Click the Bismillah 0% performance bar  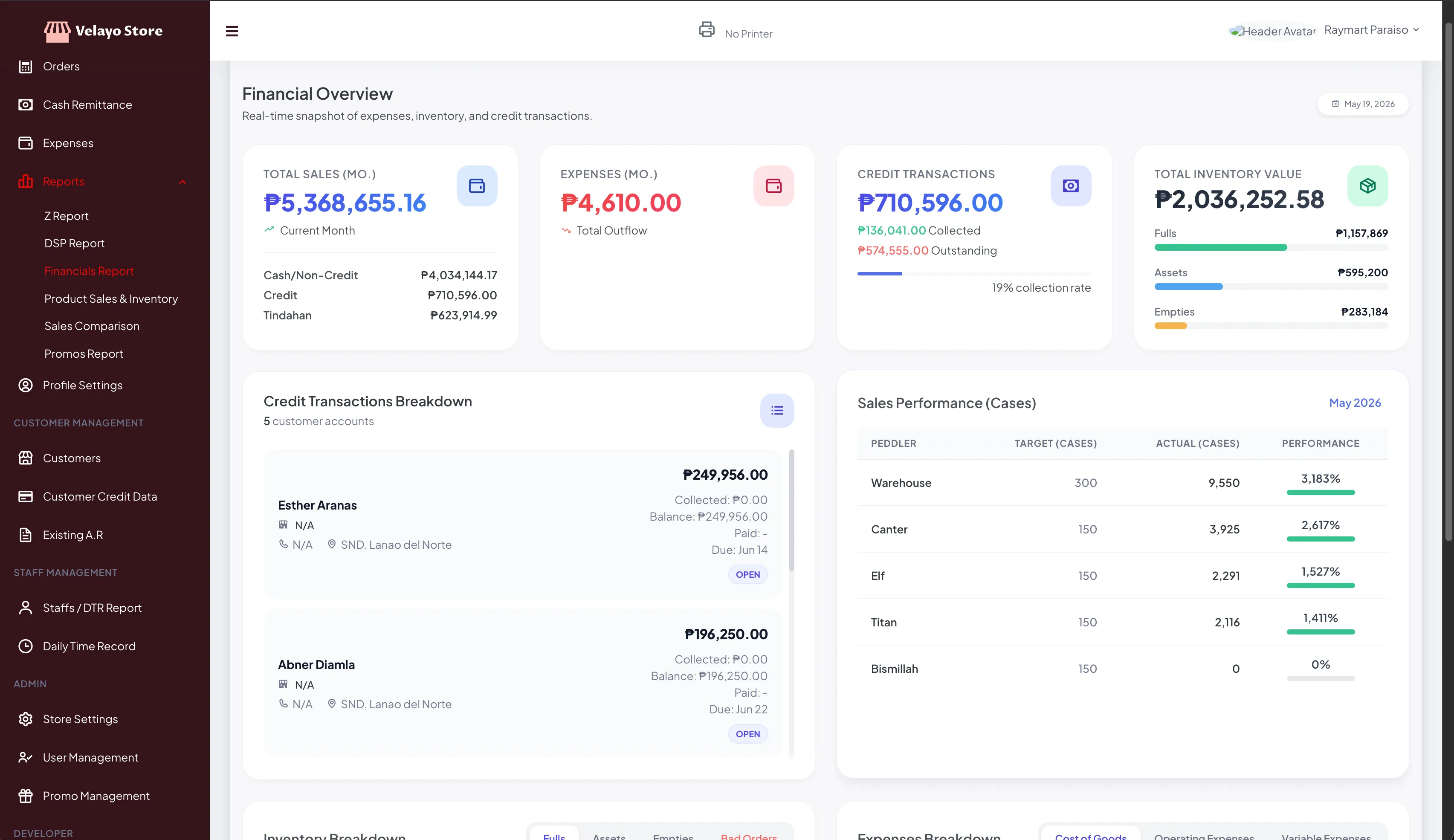tap(1320, 678)
